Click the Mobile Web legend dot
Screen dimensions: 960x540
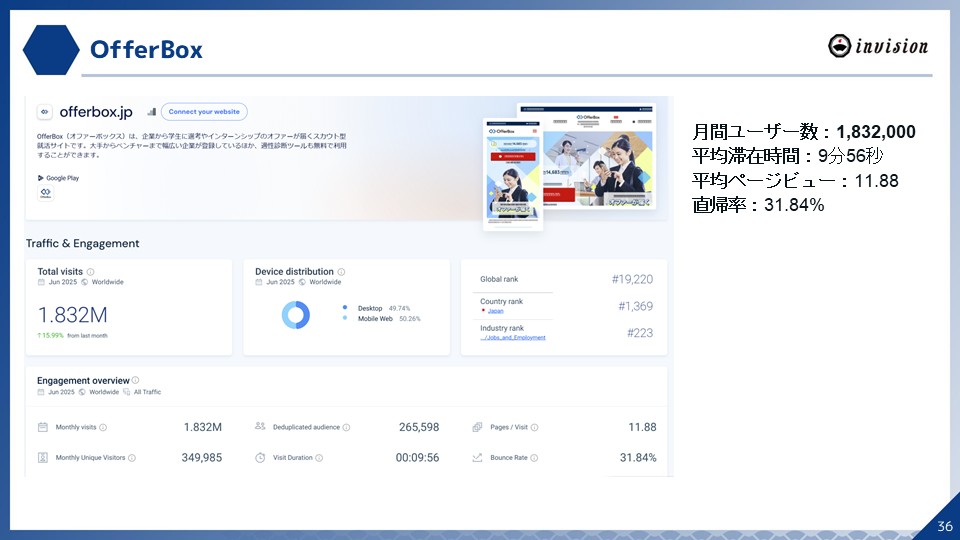345,318
